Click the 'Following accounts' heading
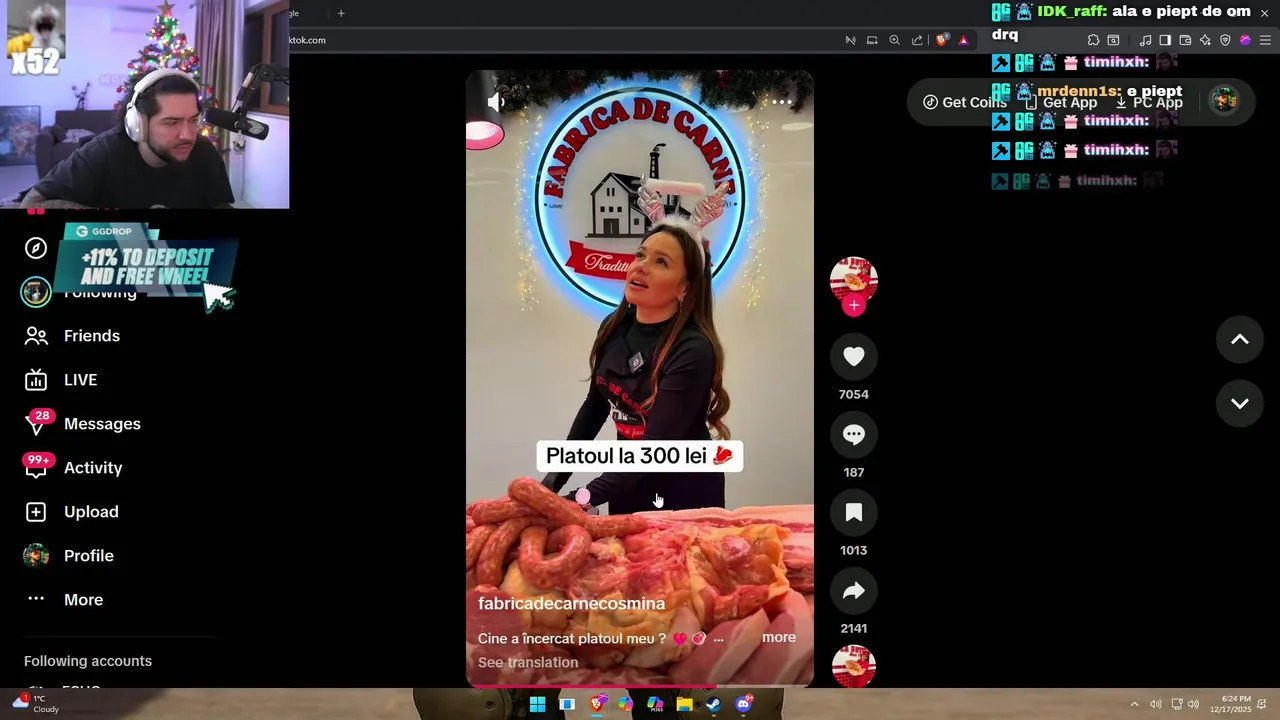 88,661
